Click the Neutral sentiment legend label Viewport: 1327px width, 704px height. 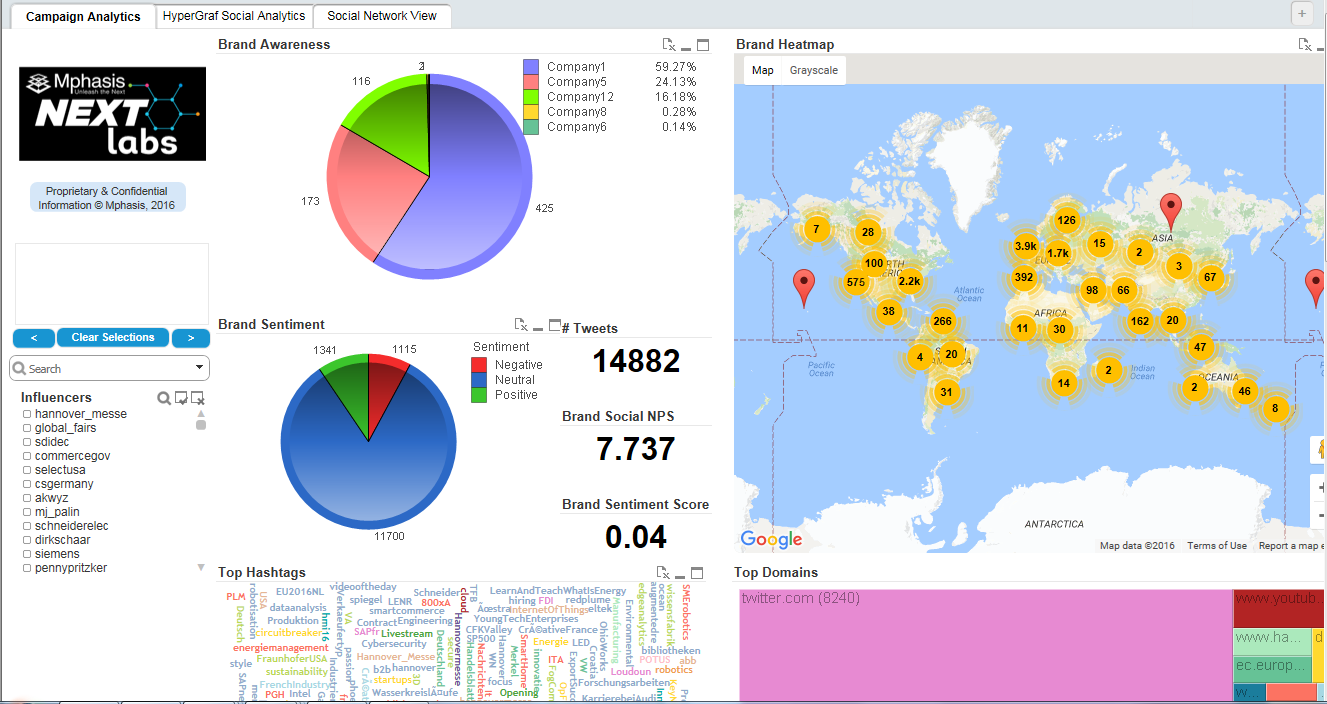click(515, 380)
